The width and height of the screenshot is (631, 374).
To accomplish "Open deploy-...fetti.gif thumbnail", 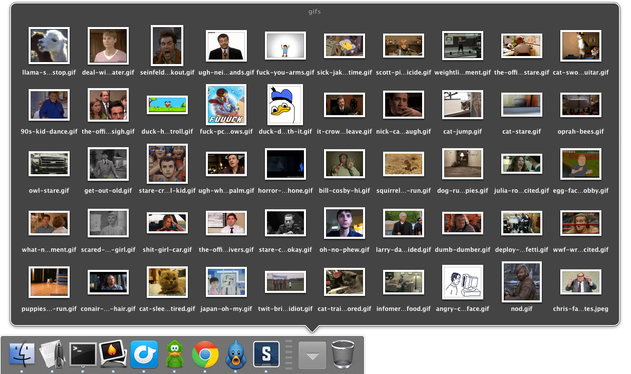I will point(522,223).
